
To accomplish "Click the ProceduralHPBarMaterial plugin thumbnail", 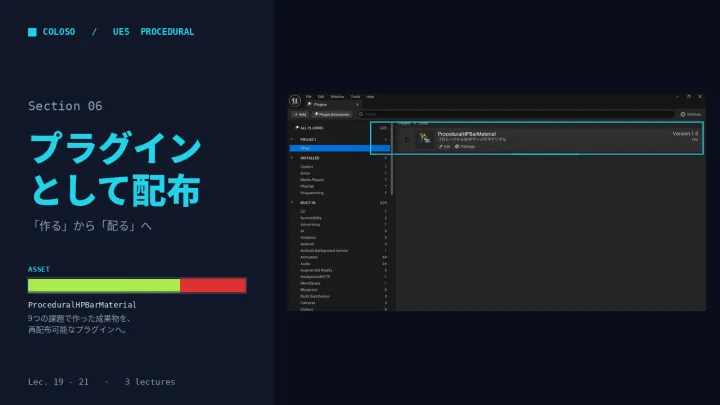I will click(425, 139).
